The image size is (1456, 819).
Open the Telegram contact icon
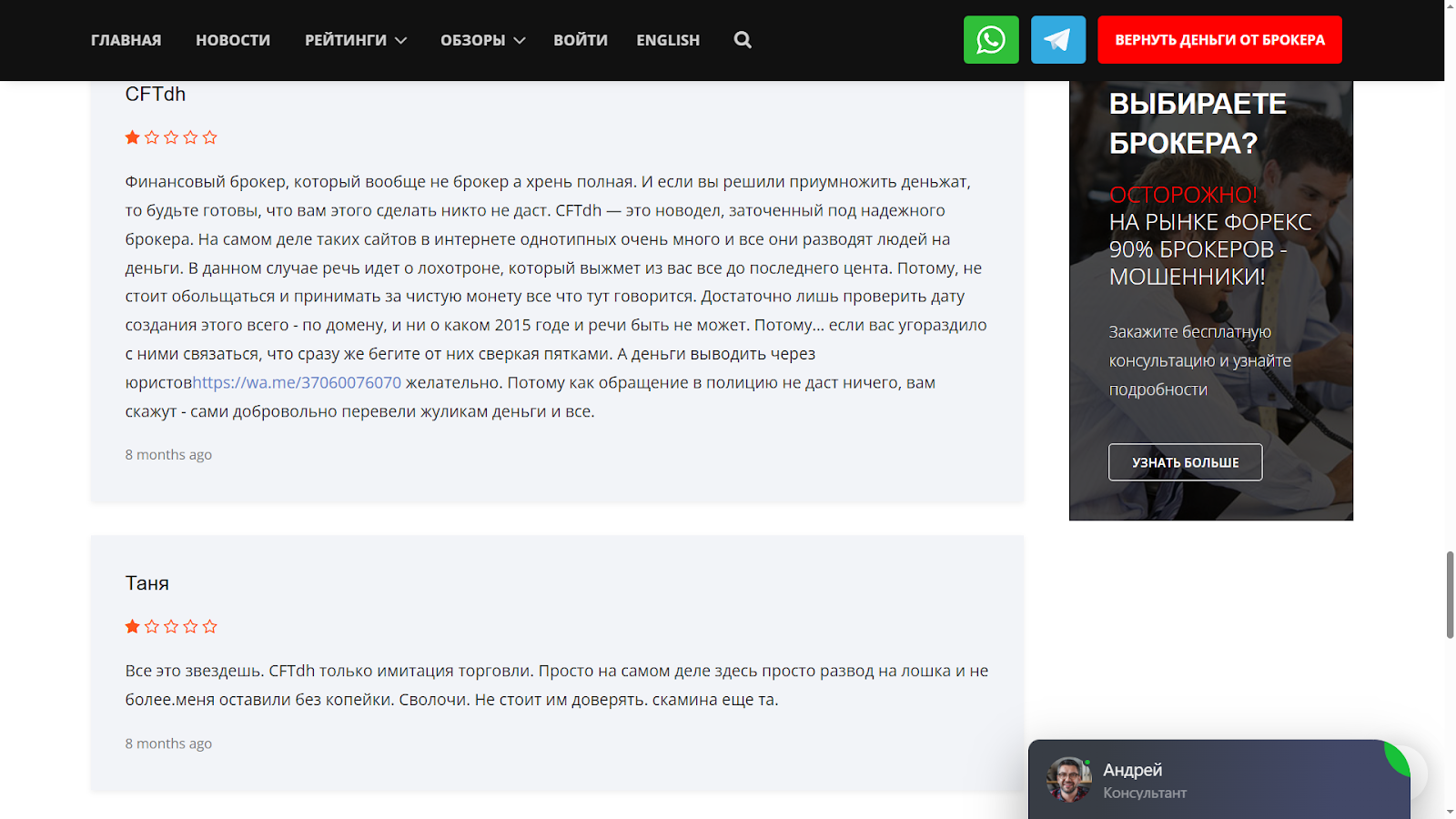pos(1058,40)
